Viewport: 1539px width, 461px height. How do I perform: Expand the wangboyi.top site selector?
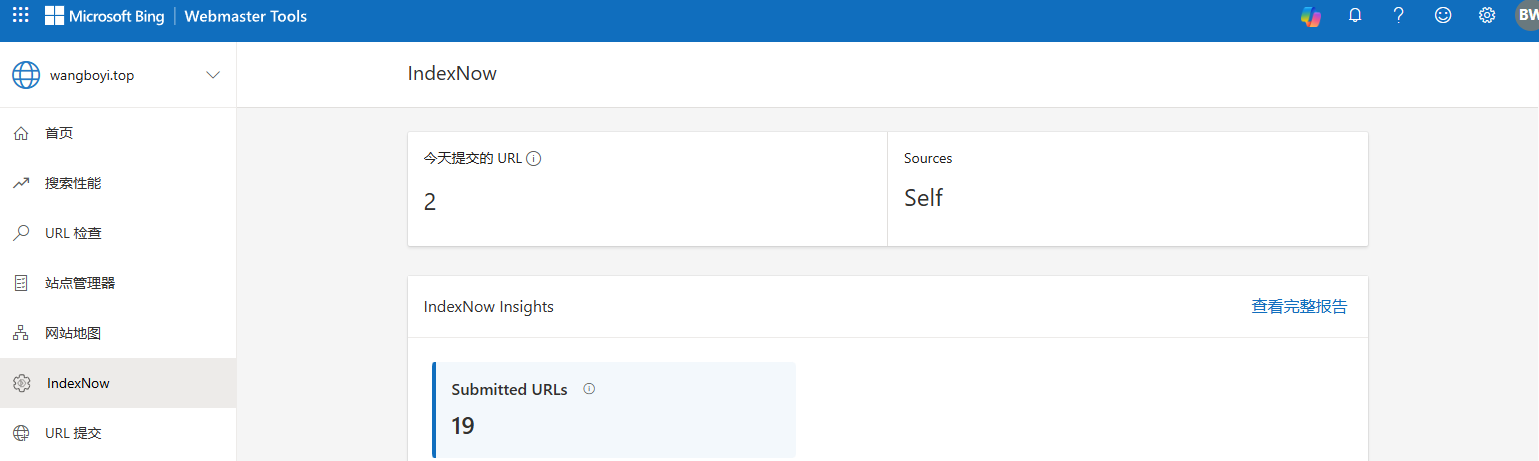(x=92, y=75)
